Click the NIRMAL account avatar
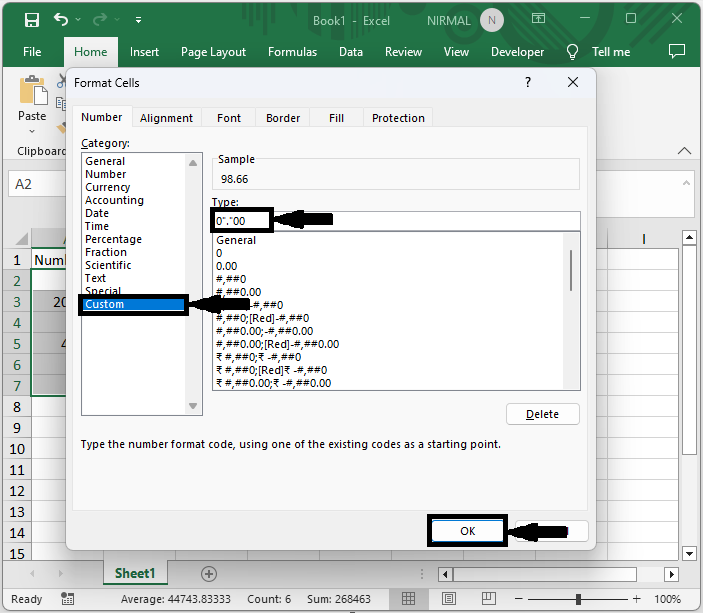 491,20
